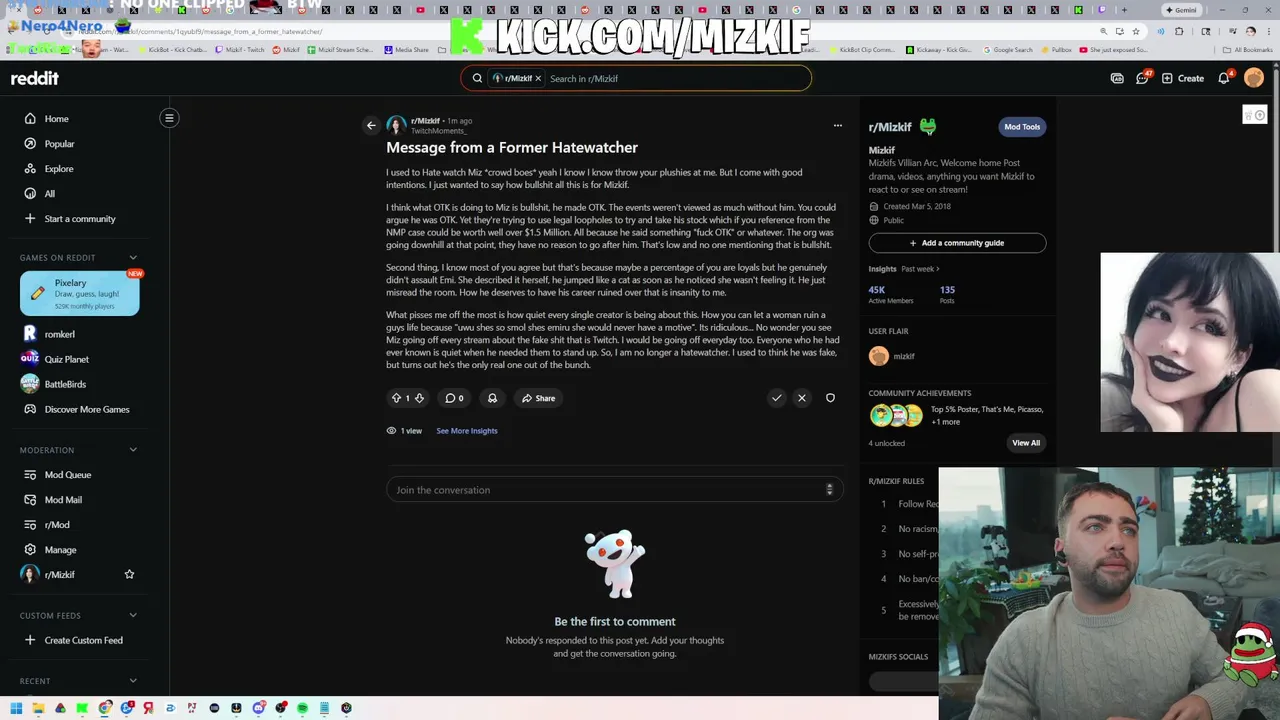Open Windows Start menu
Image resolution: width=1280 pixels, height=720 pixels.
tap(16, 708)
